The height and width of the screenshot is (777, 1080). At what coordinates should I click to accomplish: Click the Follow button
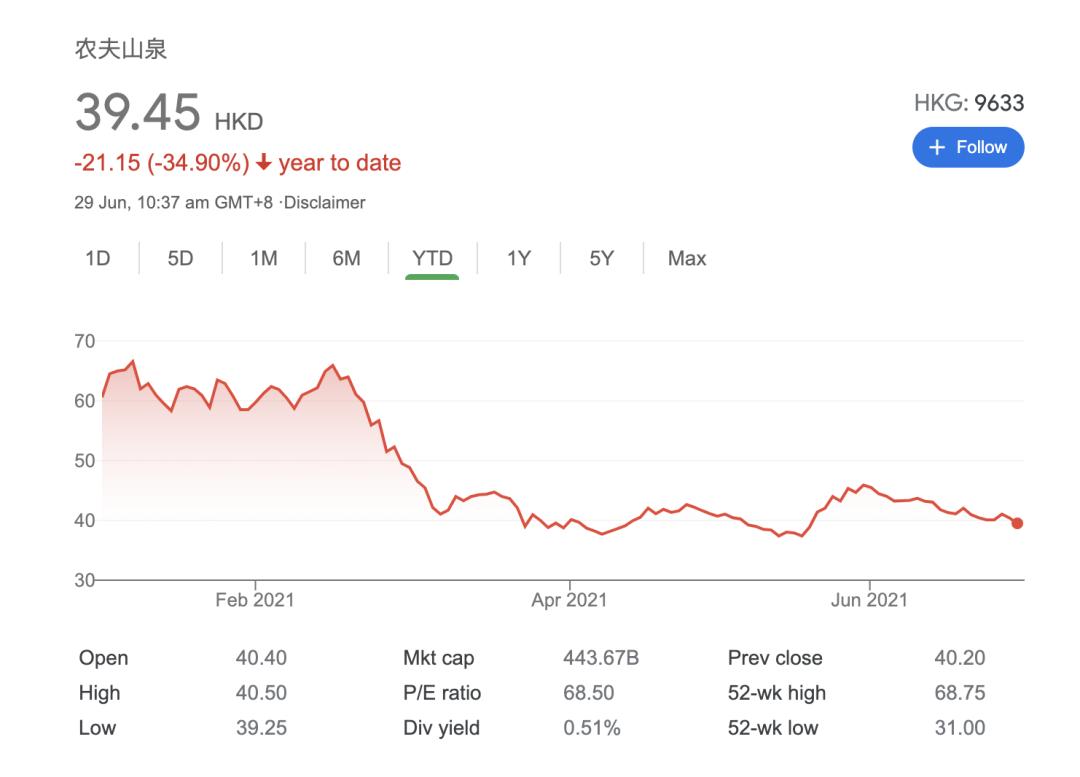[967, 147]
